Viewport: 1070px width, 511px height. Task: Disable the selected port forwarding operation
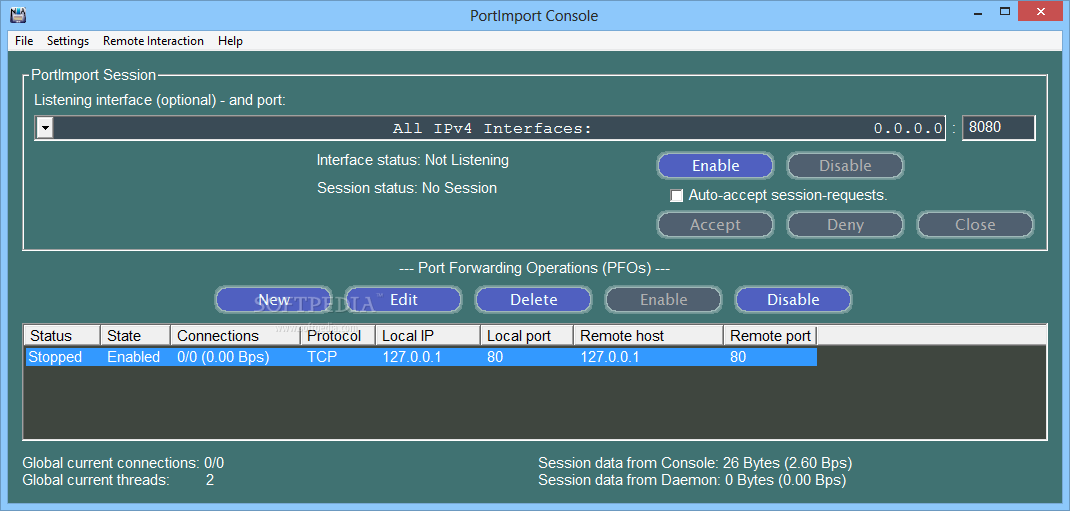point(793,300)
